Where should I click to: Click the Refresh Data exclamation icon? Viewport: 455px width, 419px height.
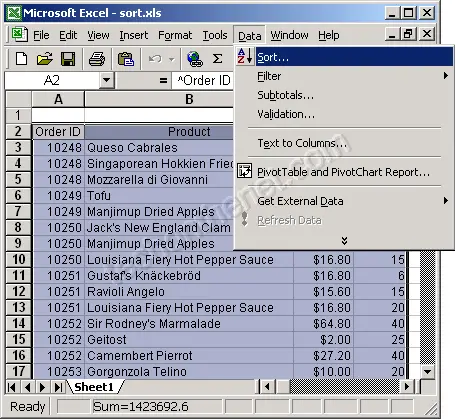[245, 219]
